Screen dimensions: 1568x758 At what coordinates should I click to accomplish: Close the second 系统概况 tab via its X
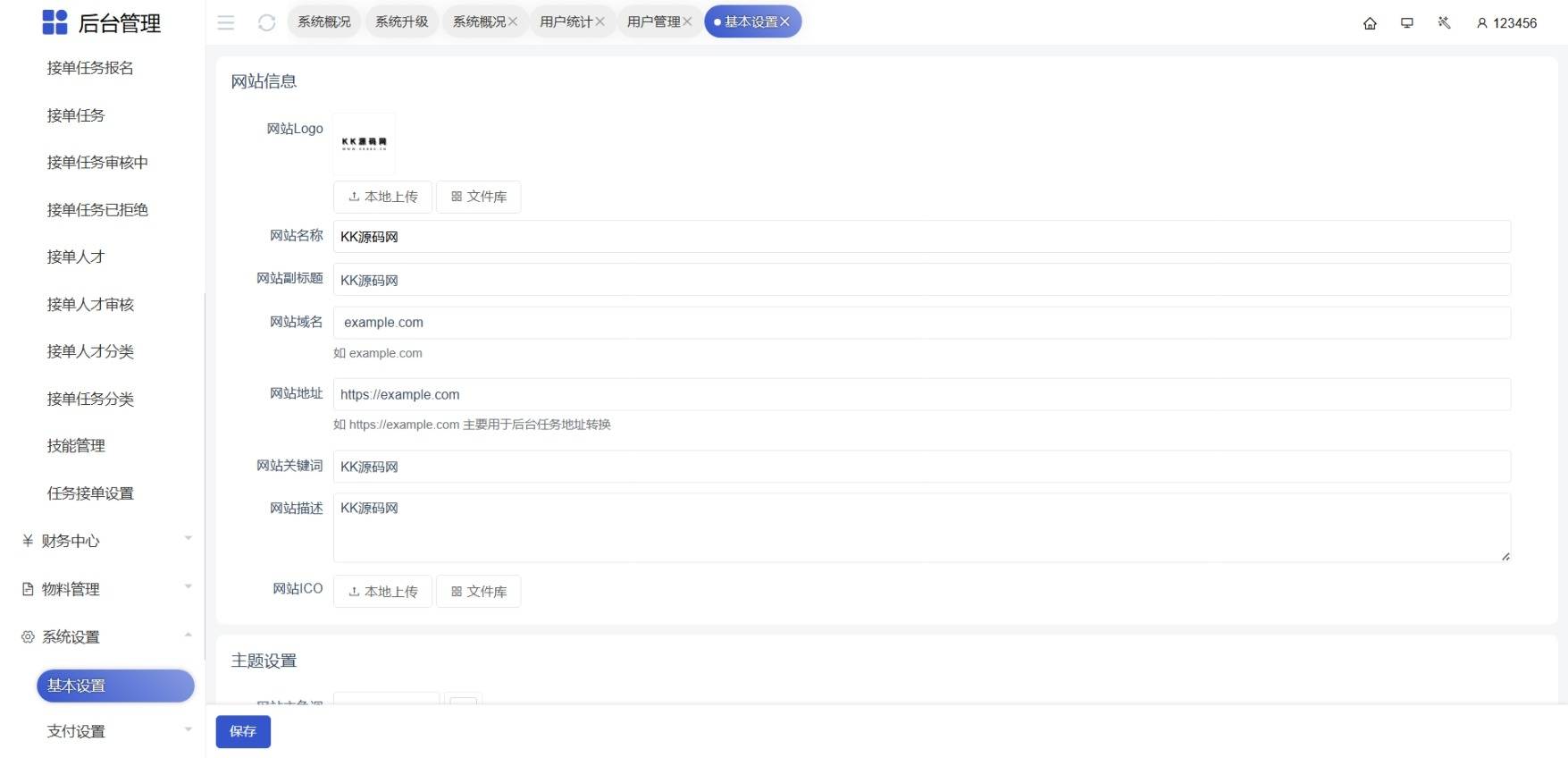[x=513, y=21]
